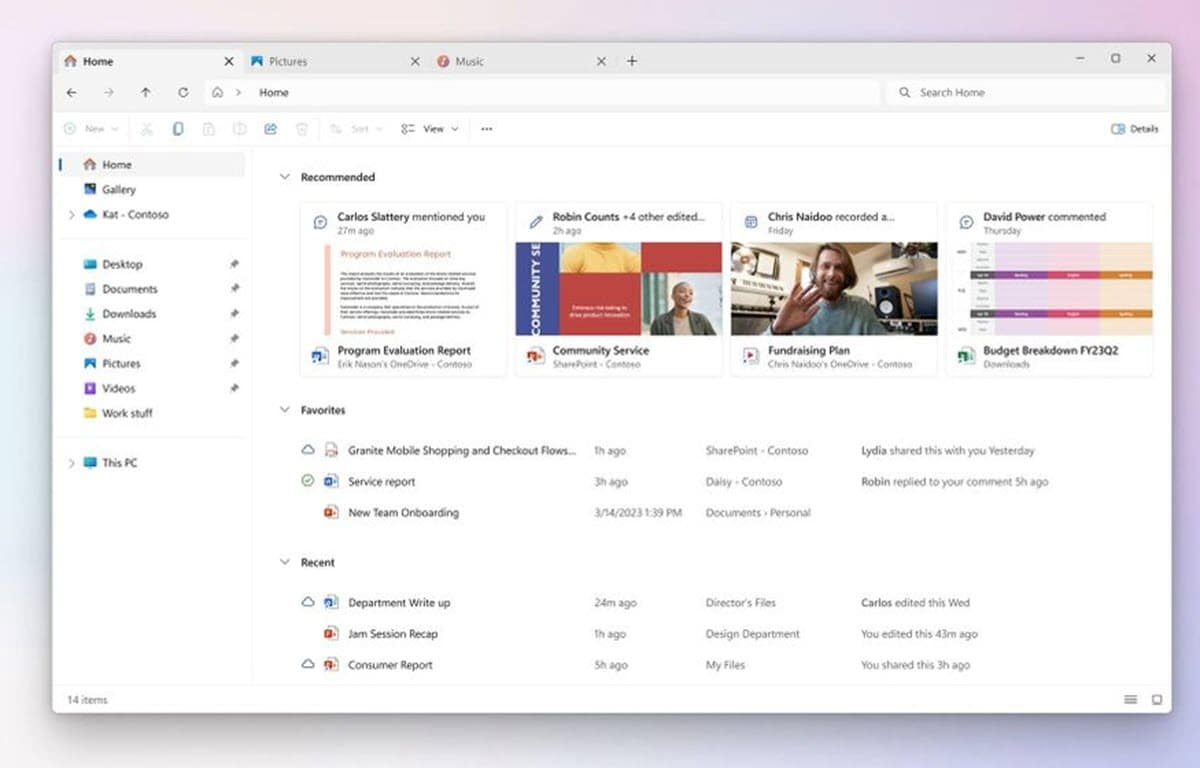Click the pin icon next to Desktop
The width and height of the screenshot is (1200, 768).
[234, 264]
